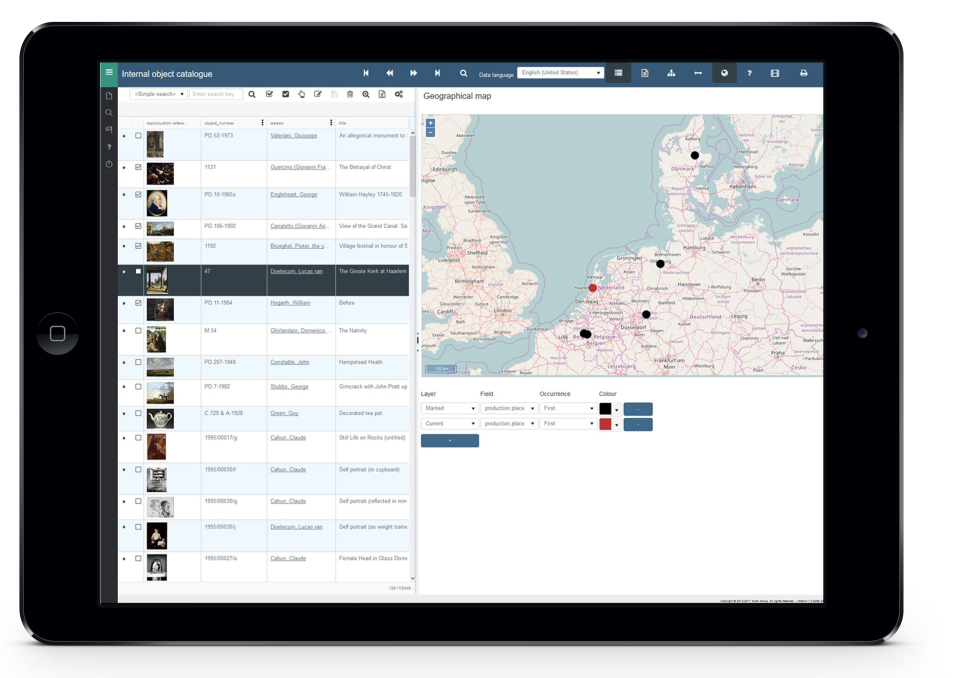The image size is (960, 678).
Task: Click the help question mark icon
Action: point(749,73)
